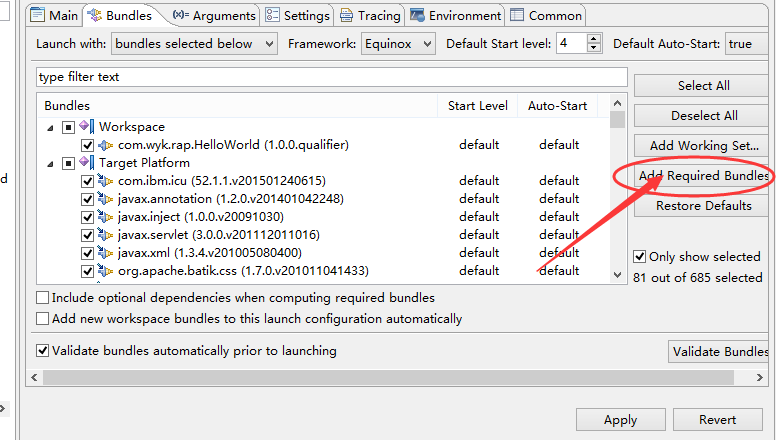Click the Target Platform group icon
776x440 pixels.
(x=87, y=162)
